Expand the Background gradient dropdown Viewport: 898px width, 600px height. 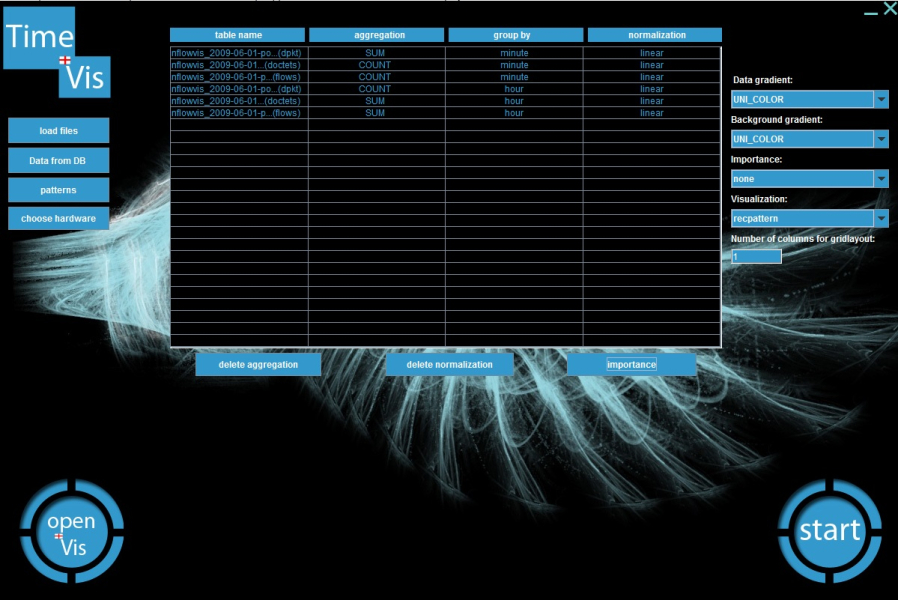pyautogui.click(x=881, y=139)
